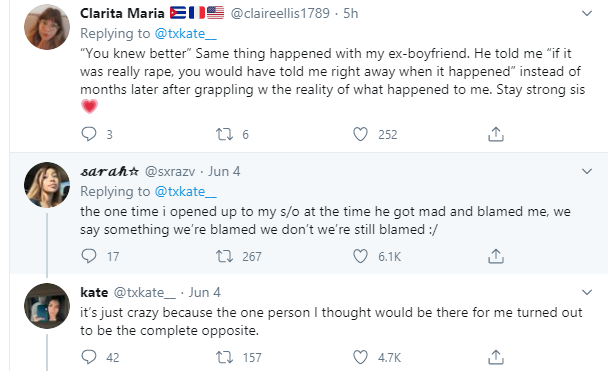Image resolution: width=608 pixels, height=371 pixels.
Task: Reply to kate's tweet with 42 replies
Action: coord(89,357)
